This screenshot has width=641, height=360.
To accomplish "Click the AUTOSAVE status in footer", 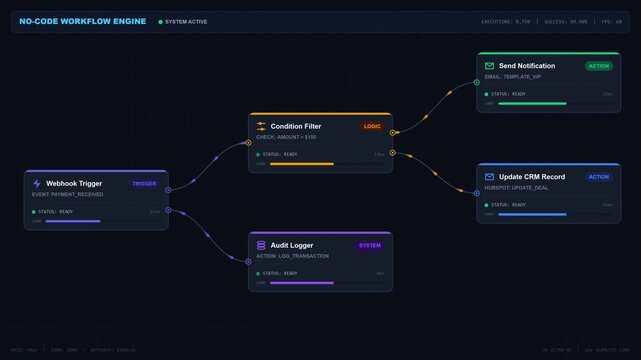I will [113, 350].
